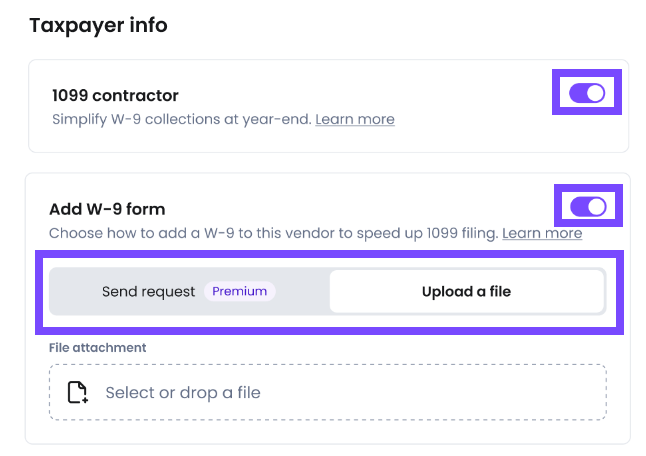Click the knob of the 1099 contractor switch
The width and height of the screenshot is (646, 456).
coord(595,93)
